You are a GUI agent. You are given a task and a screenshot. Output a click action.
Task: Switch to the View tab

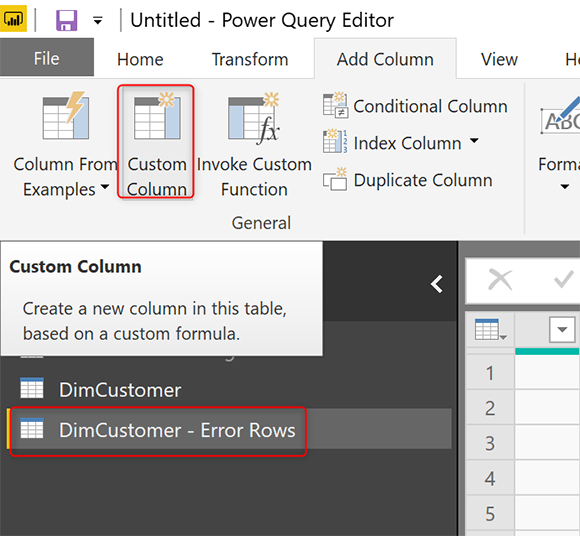click(x=499, y=59)
